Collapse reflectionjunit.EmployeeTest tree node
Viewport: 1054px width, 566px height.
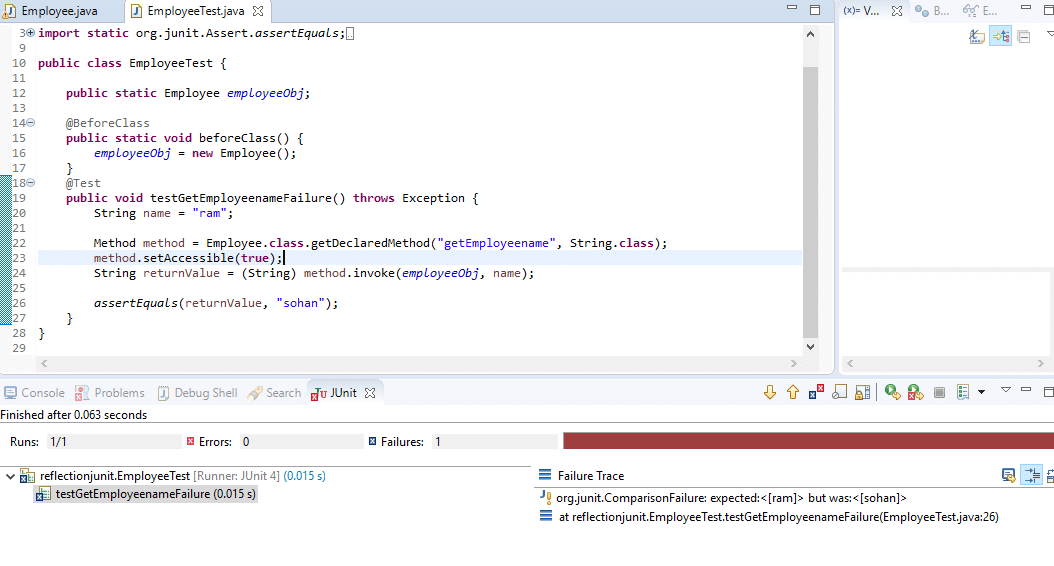pyautogui.click(x=11, y=477)
